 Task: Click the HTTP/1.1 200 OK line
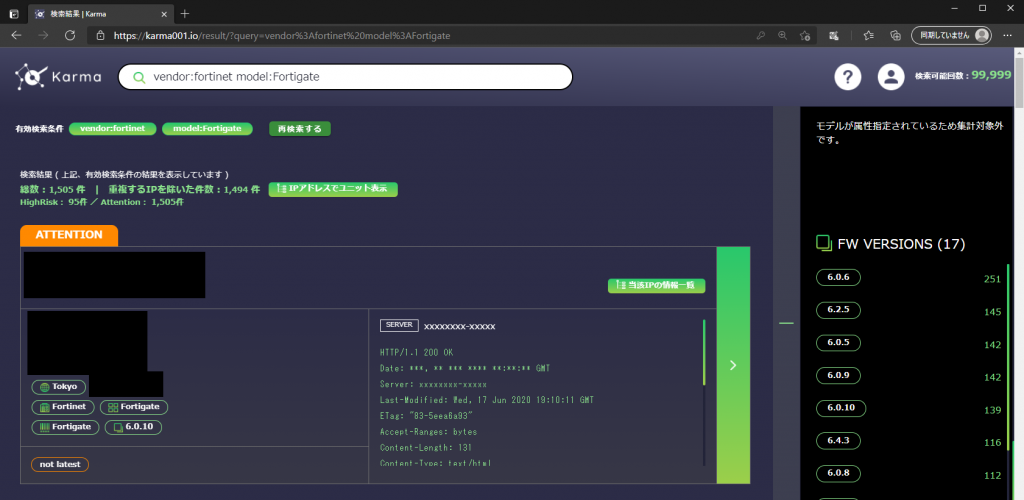tap(417, 352)
